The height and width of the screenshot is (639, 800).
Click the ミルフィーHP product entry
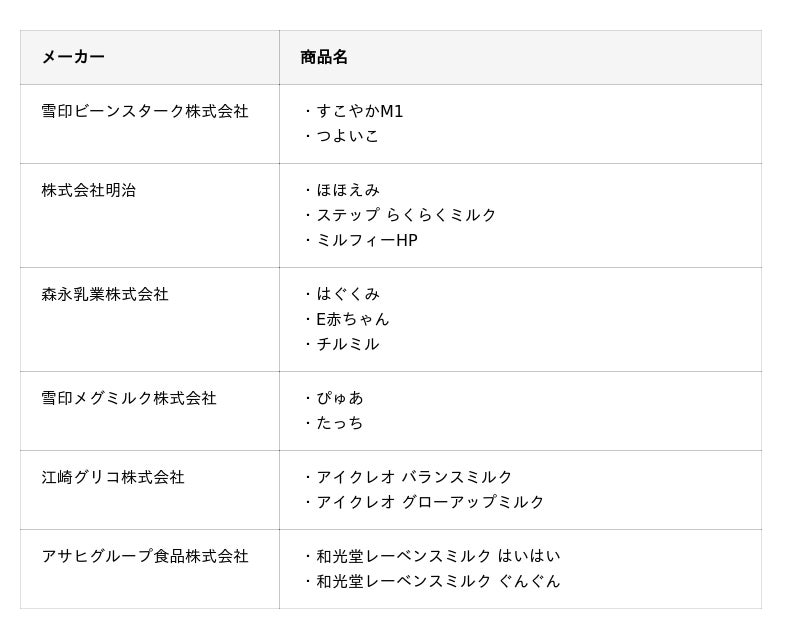pos(366,240)
